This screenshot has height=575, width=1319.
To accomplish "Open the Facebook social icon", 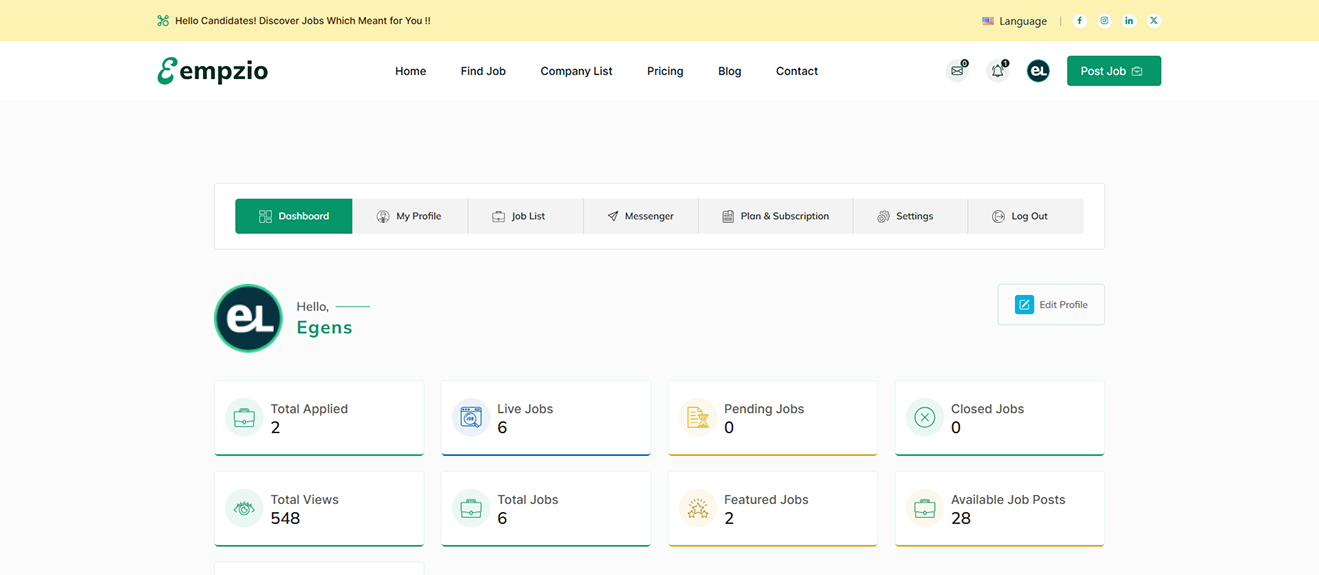I will click(x=1079, y=20).
